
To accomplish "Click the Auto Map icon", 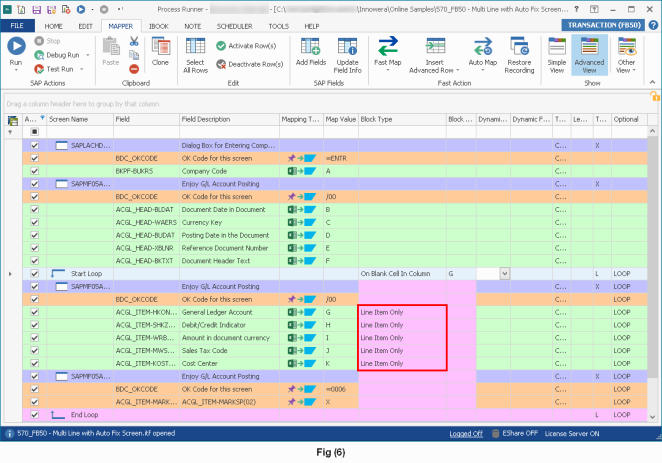I will point(483,46).
